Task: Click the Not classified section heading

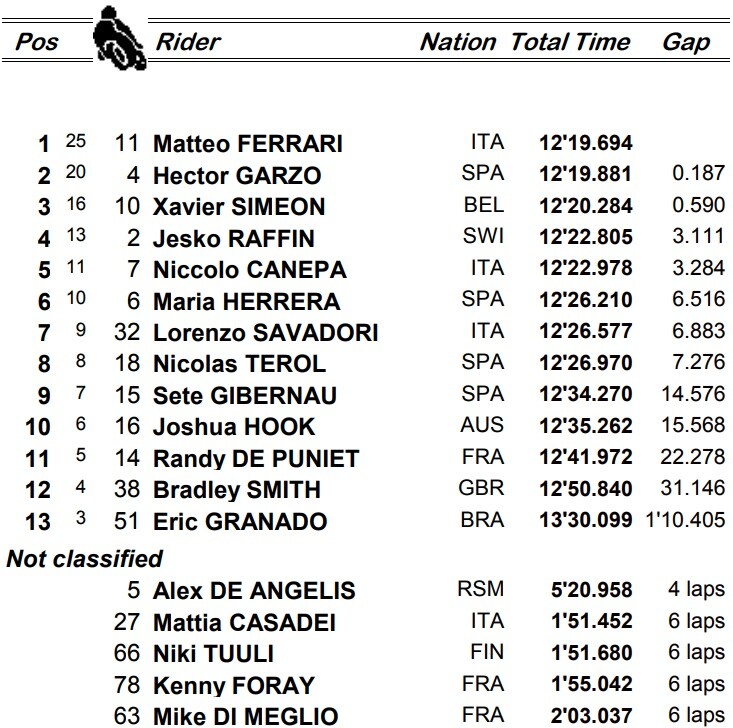Action: click(x=85, y=559)
